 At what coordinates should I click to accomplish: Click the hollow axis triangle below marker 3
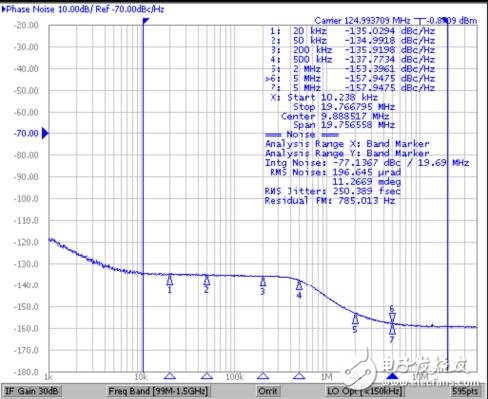pyautogui.click(x=263, y=376)
